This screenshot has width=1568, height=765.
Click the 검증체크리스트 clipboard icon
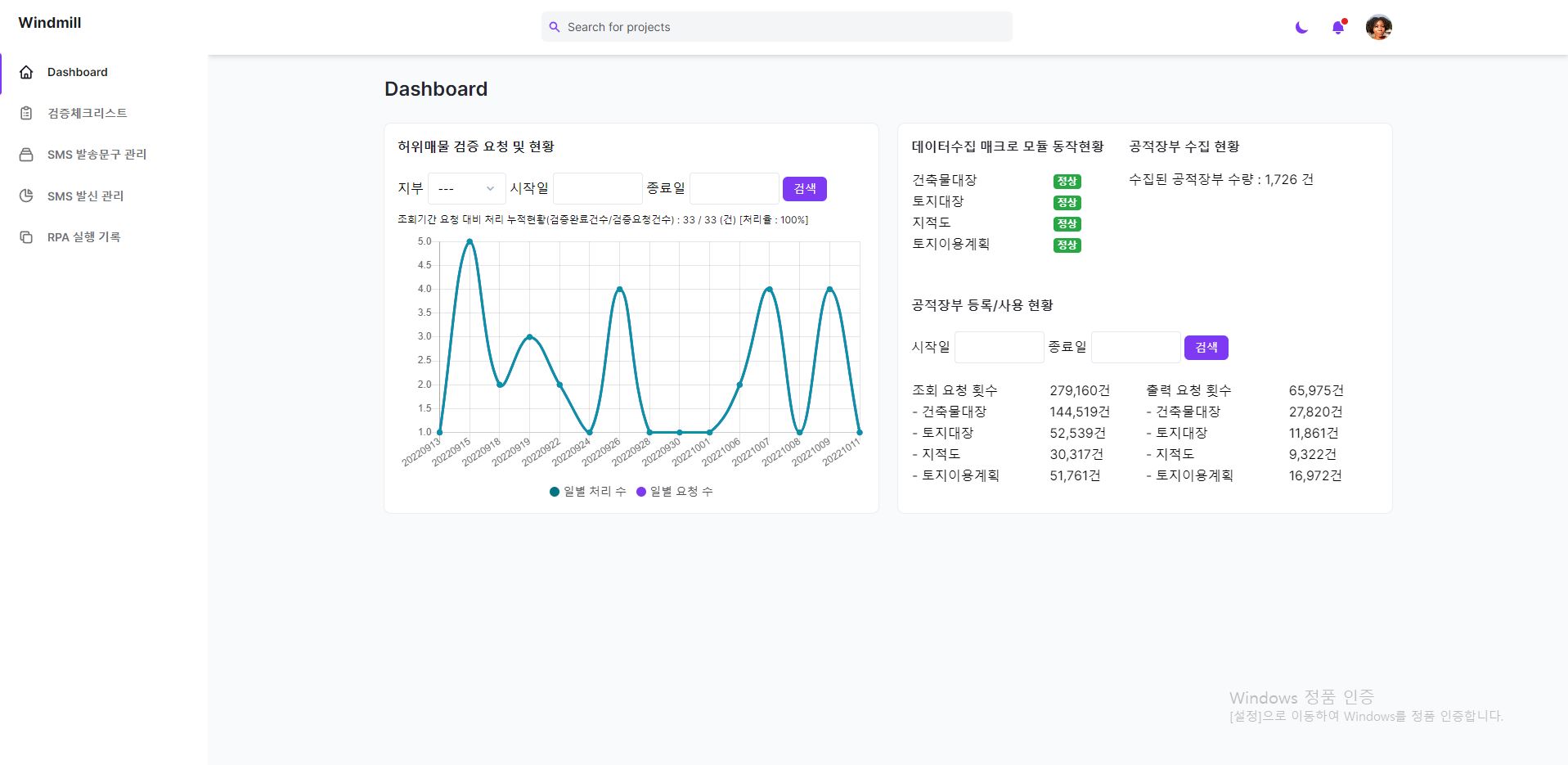[26, 113]
